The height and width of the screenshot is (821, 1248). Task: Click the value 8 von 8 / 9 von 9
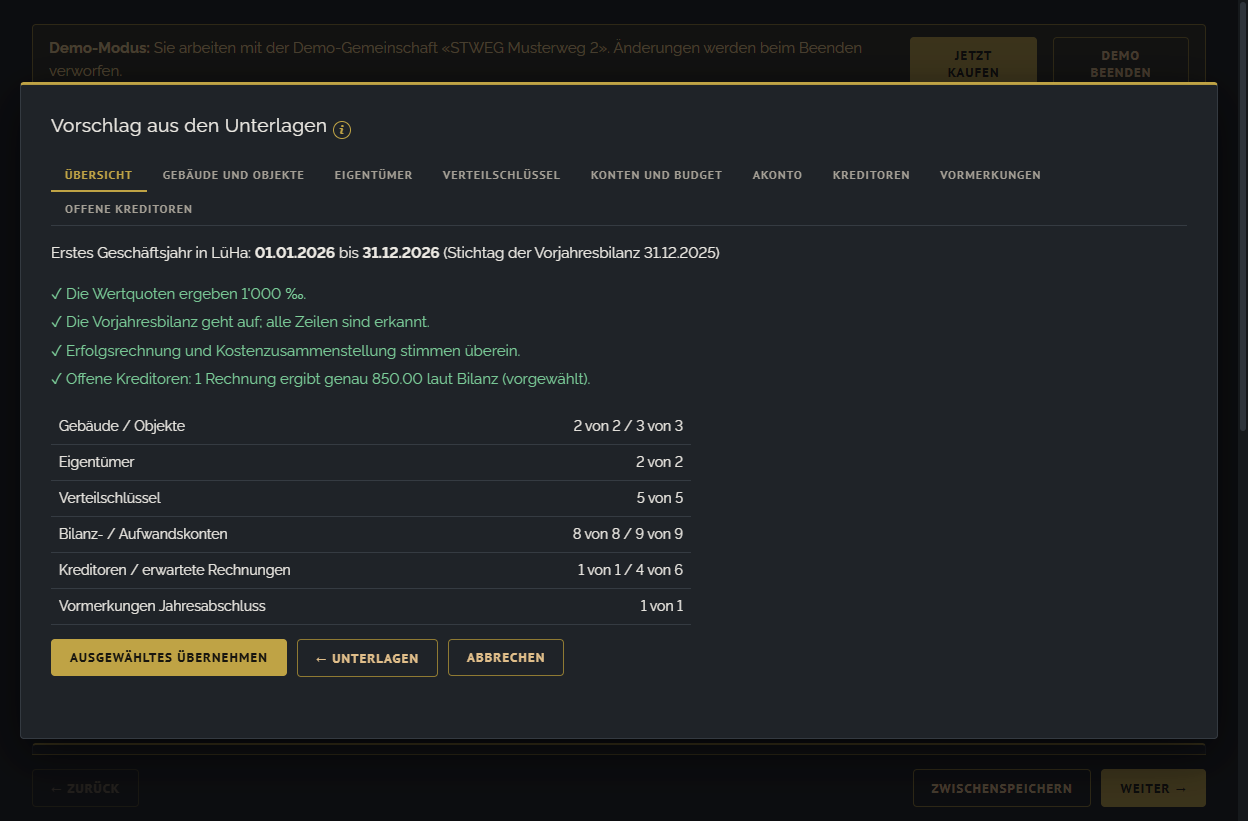click(628, 534)
